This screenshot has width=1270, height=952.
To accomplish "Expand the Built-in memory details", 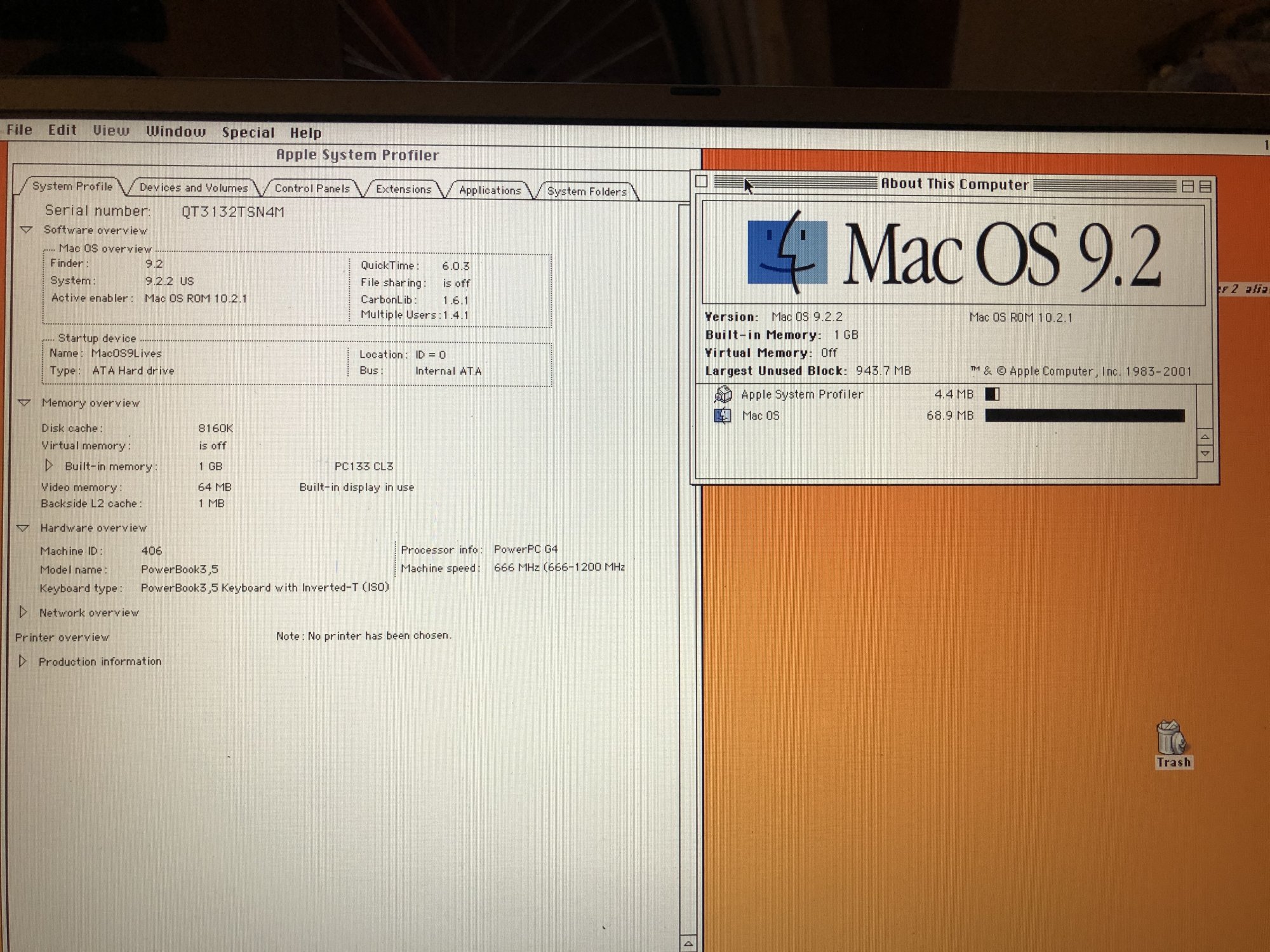I will (48, 465).
